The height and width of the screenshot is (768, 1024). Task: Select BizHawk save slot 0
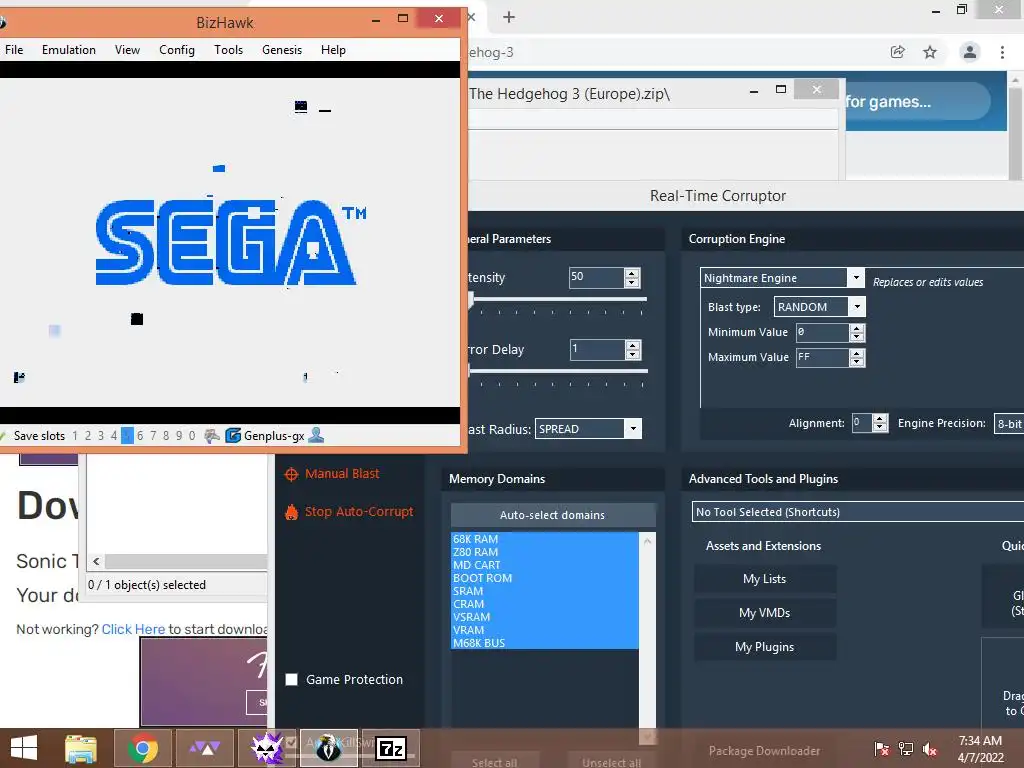(192, 436)
